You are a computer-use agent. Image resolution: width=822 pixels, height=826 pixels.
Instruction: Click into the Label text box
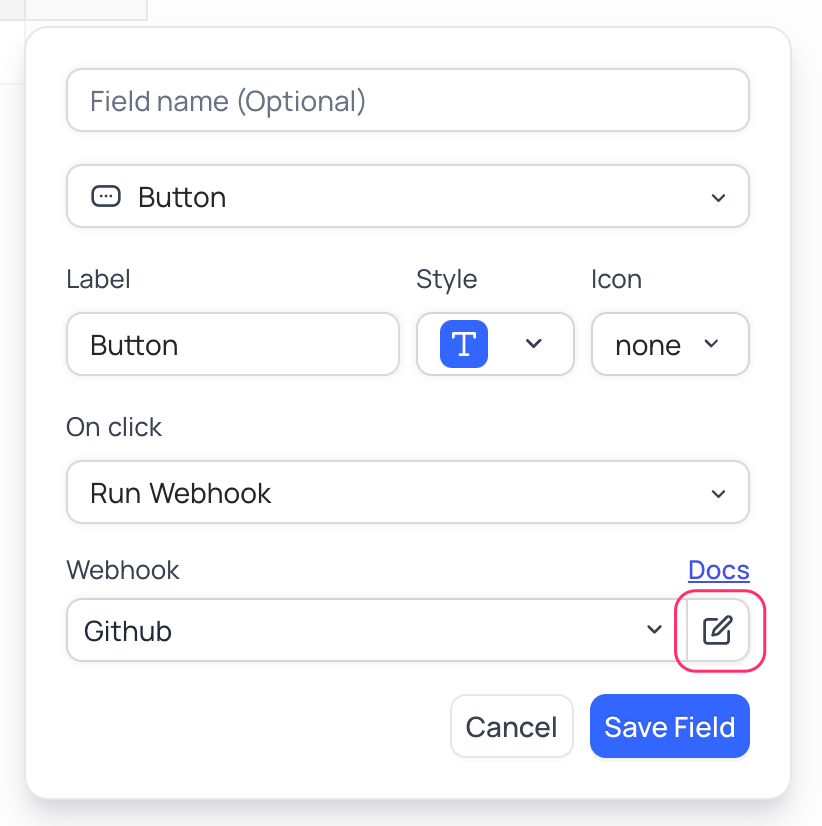coord(232,345)
